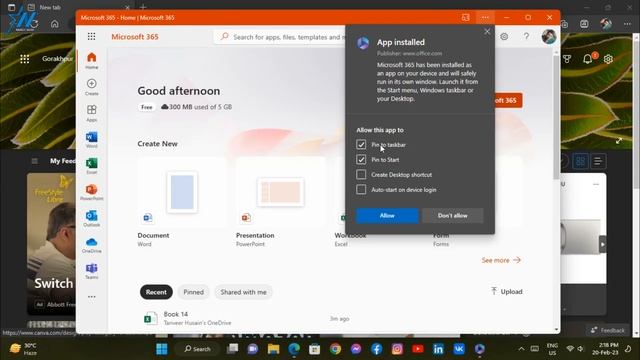
Task: Enable Create Desktop shortcut checkbox
Action: pos(361,175)
